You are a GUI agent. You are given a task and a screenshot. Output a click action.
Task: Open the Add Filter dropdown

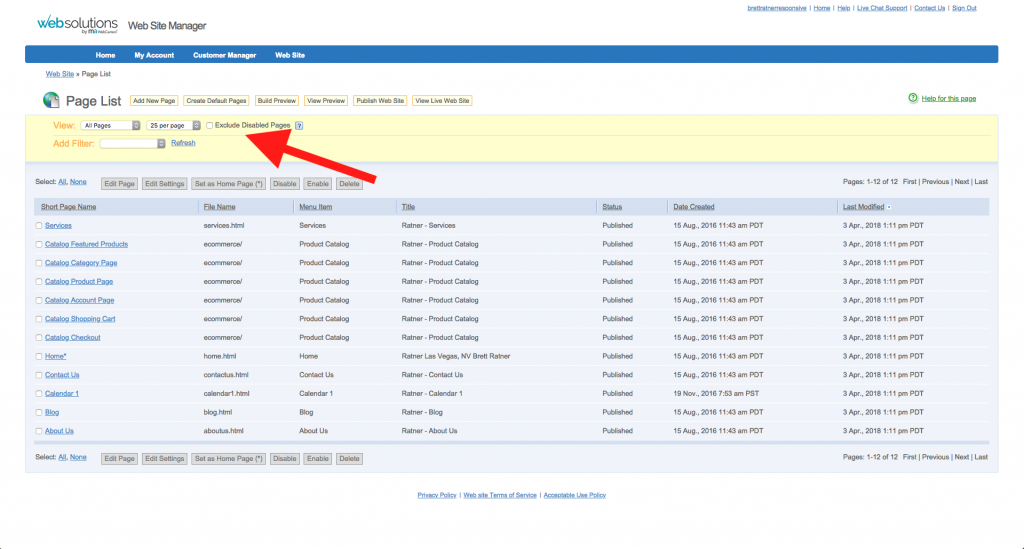[x=133, y=144]
